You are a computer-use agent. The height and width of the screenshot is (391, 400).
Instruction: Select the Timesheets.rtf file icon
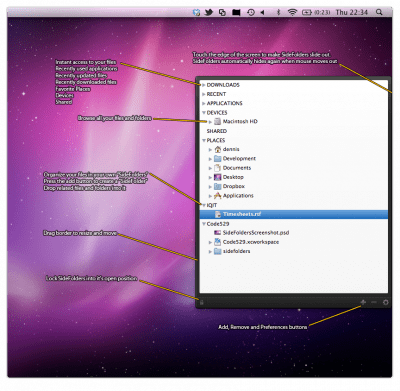217,214
